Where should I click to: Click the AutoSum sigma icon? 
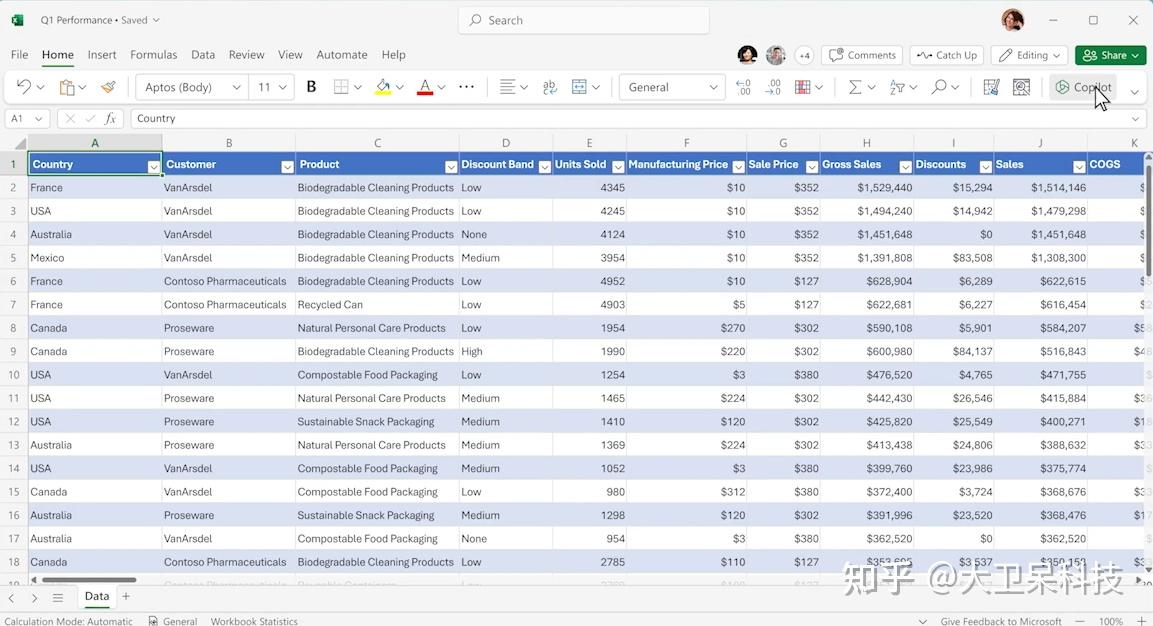click(854, 87)
